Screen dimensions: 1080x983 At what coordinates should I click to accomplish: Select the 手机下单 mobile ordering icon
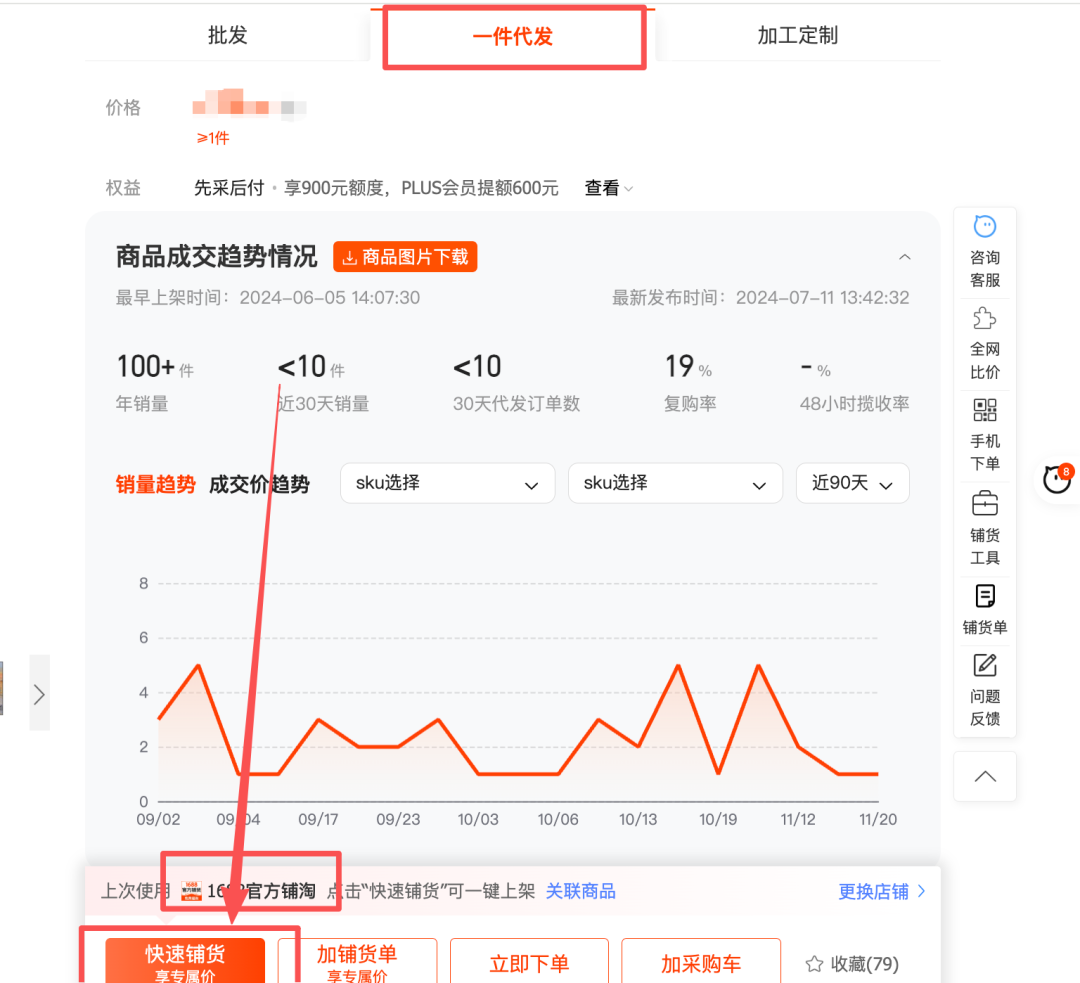(x=984, y=435)
